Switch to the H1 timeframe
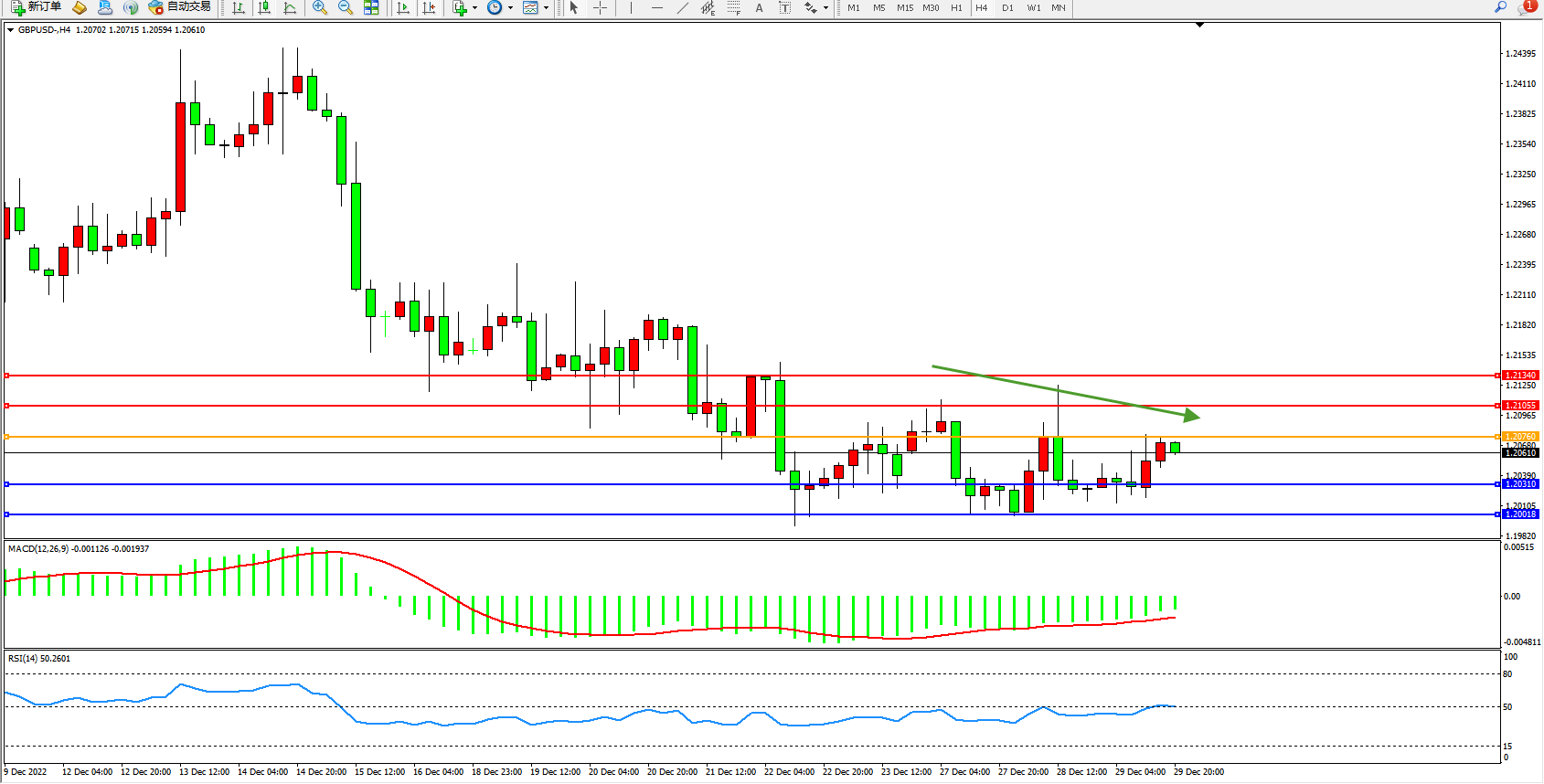Image resolution: width=1544 pixels, height=784 pixels. tap(956, 7)
